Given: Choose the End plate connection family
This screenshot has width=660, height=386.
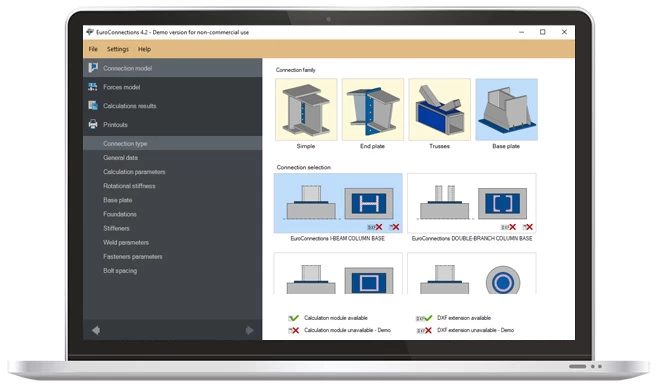Looking at the screenshot, I should point(373,109).
